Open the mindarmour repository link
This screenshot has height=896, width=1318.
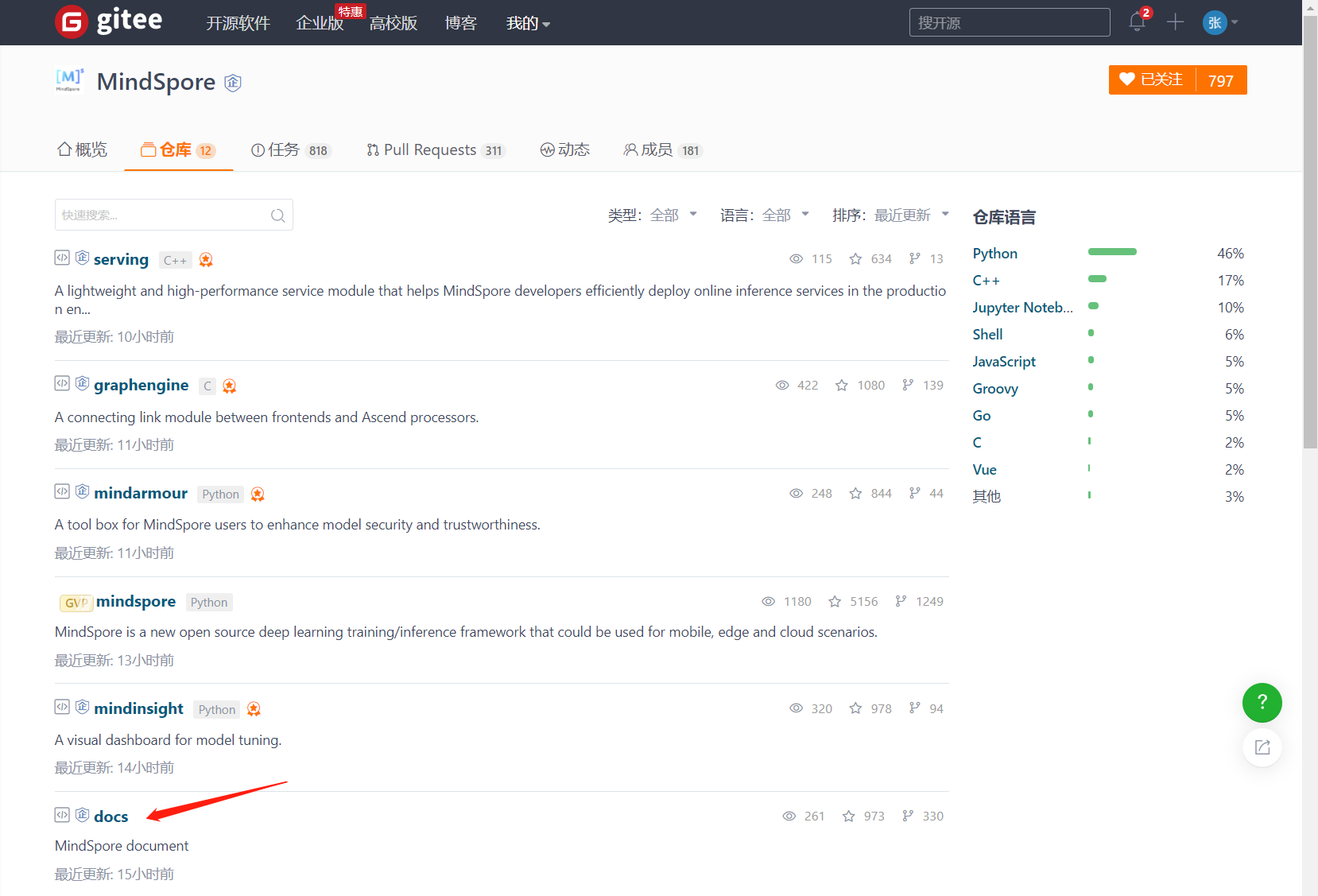(x=141, y=493)
